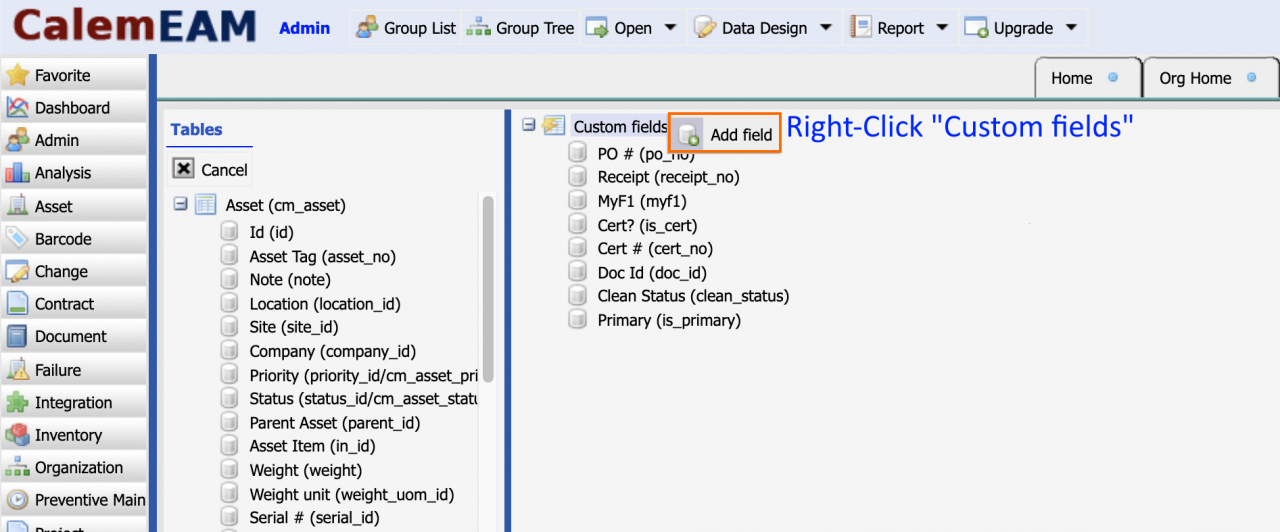This screenshot has height=532, width=1280.
Task: Open the Integration module
Action: [73, 403]
